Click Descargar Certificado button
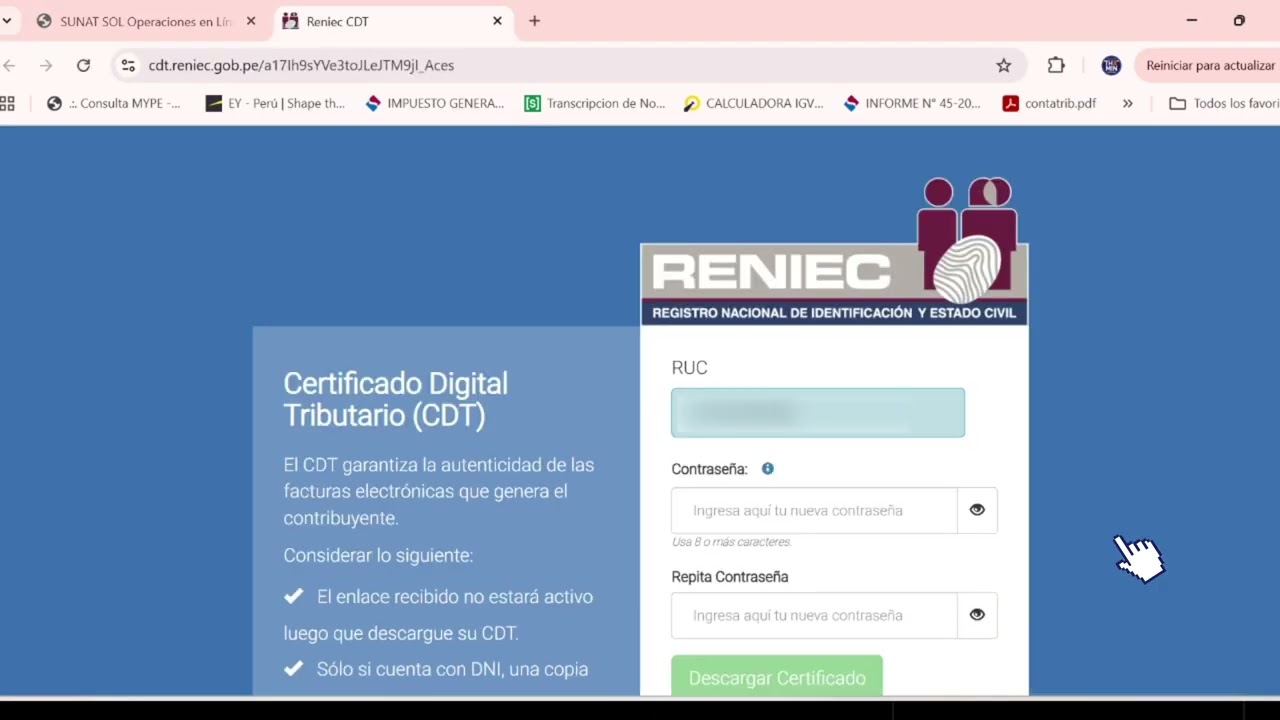Image resolution: width=1280 pixels, height=720 pixels. (777, 677)
